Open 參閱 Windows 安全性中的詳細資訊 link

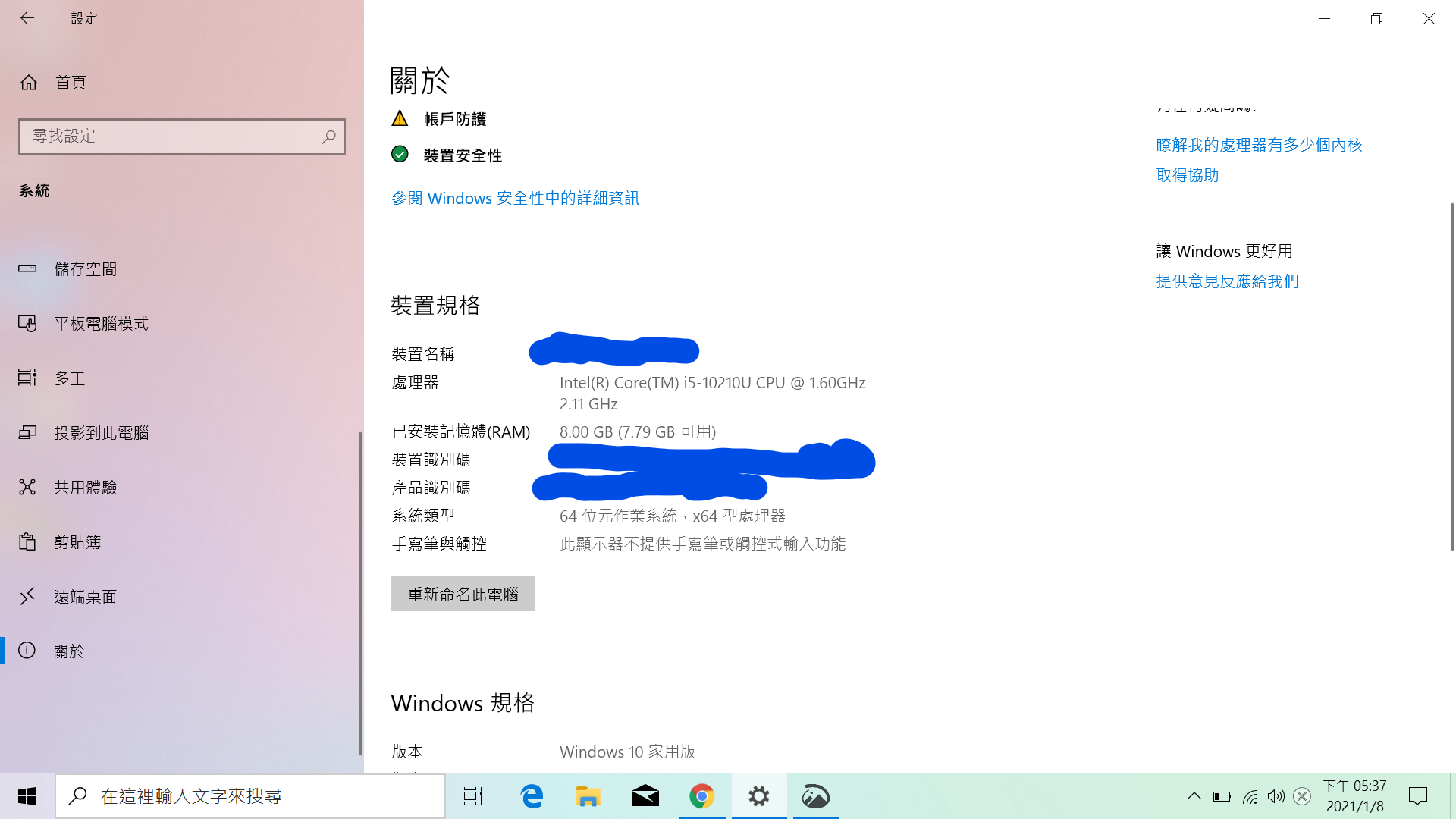click(x=515, y=198)
